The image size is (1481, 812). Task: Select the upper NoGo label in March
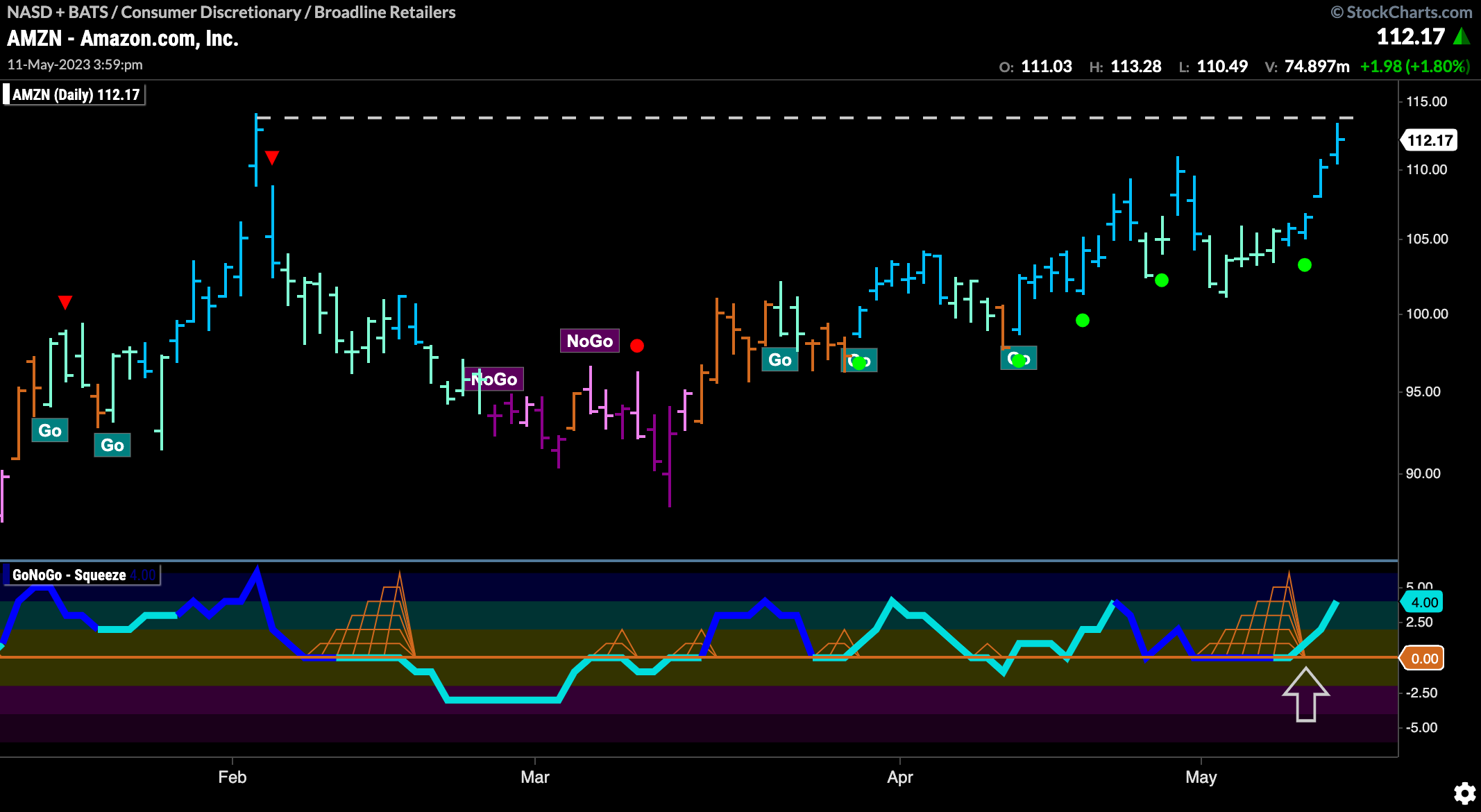pyautogui.click(x=590, y=341)
